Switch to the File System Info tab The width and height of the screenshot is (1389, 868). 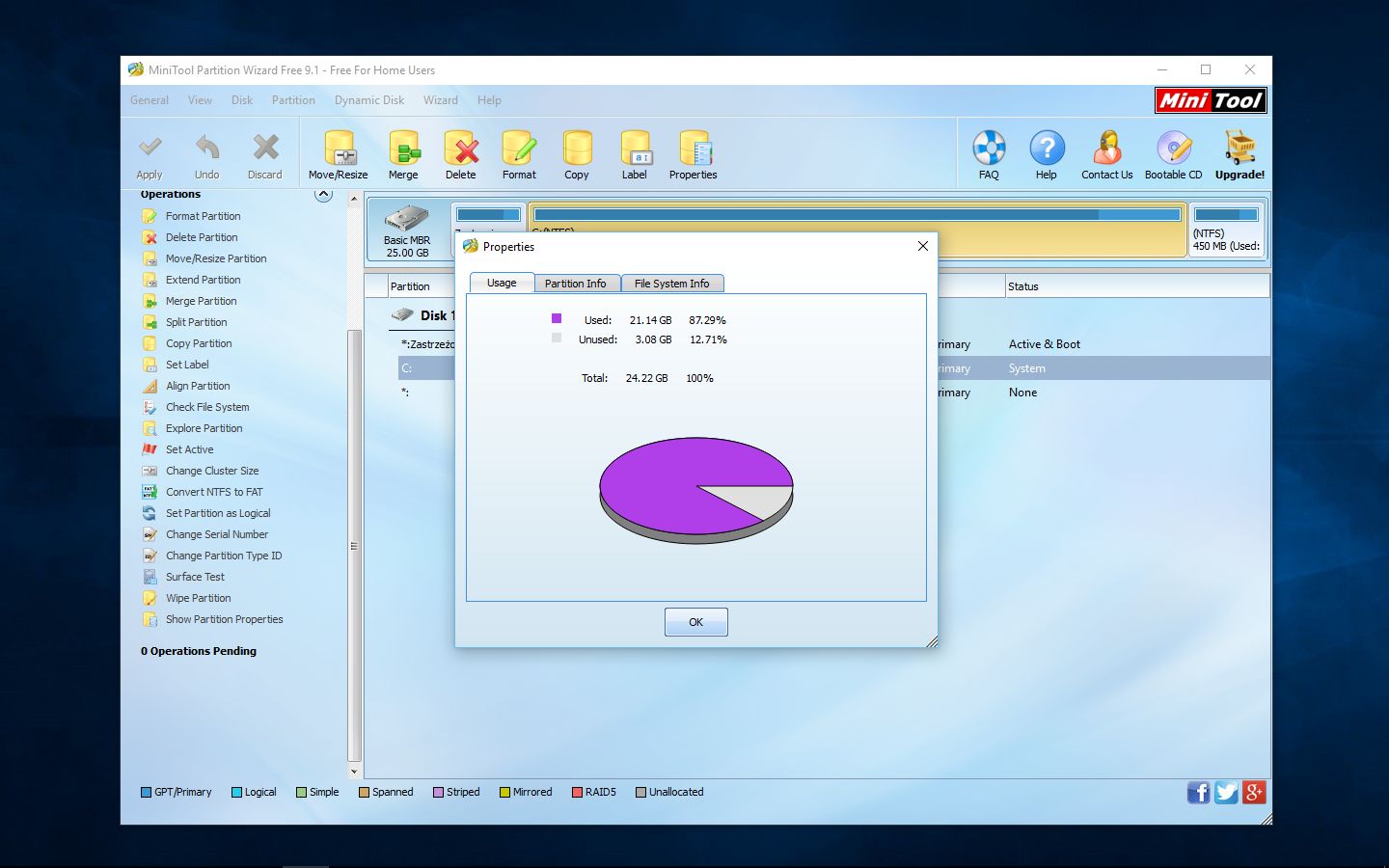[x=671, y=284]
